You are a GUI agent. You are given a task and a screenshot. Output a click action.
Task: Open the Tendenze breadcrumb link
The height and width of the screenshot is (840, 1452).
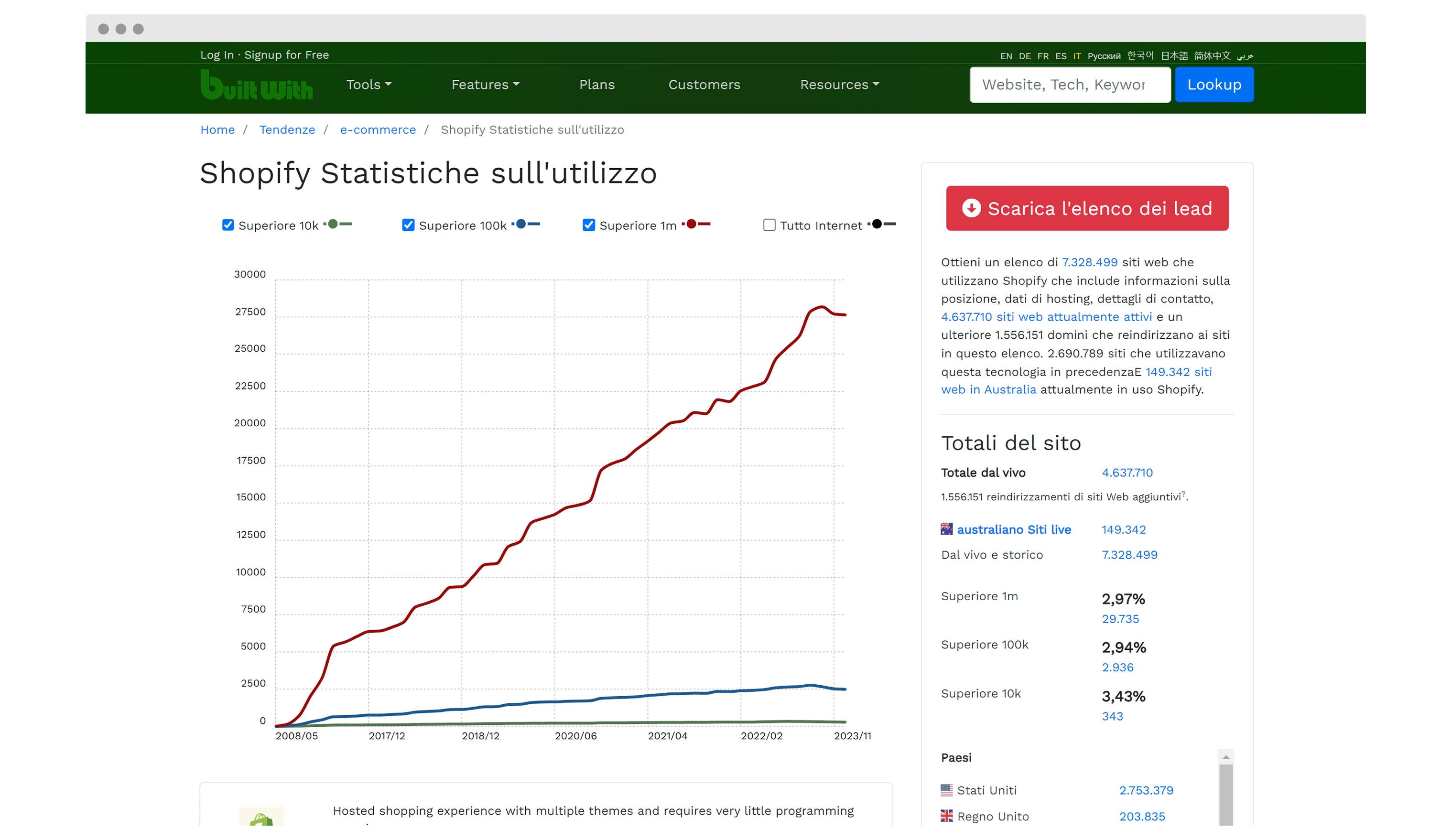tap(287, 129)
